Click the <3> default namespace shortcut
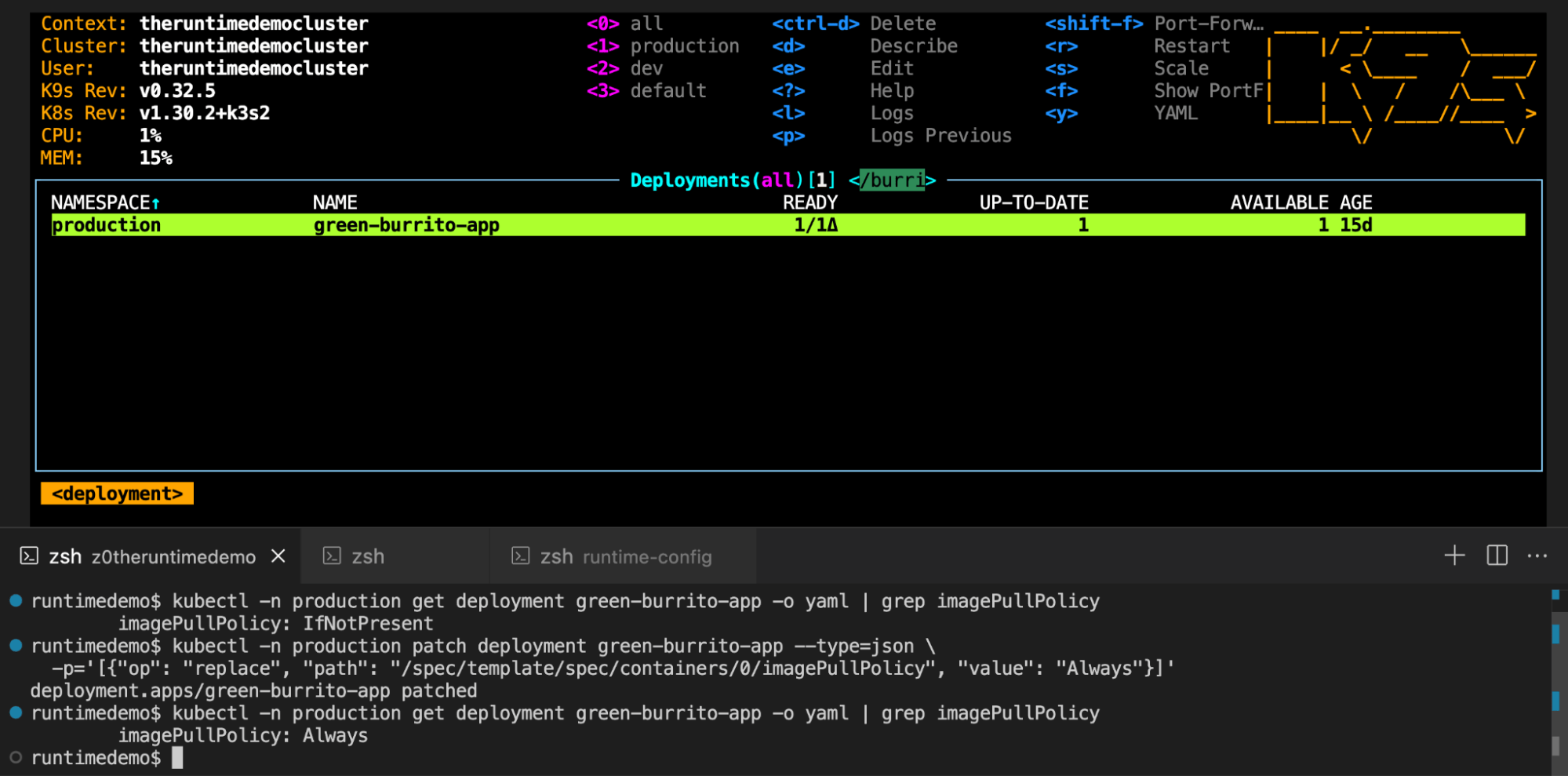Image resolution: width=1568 pixels, height=776 pixels. coord(646,90)
